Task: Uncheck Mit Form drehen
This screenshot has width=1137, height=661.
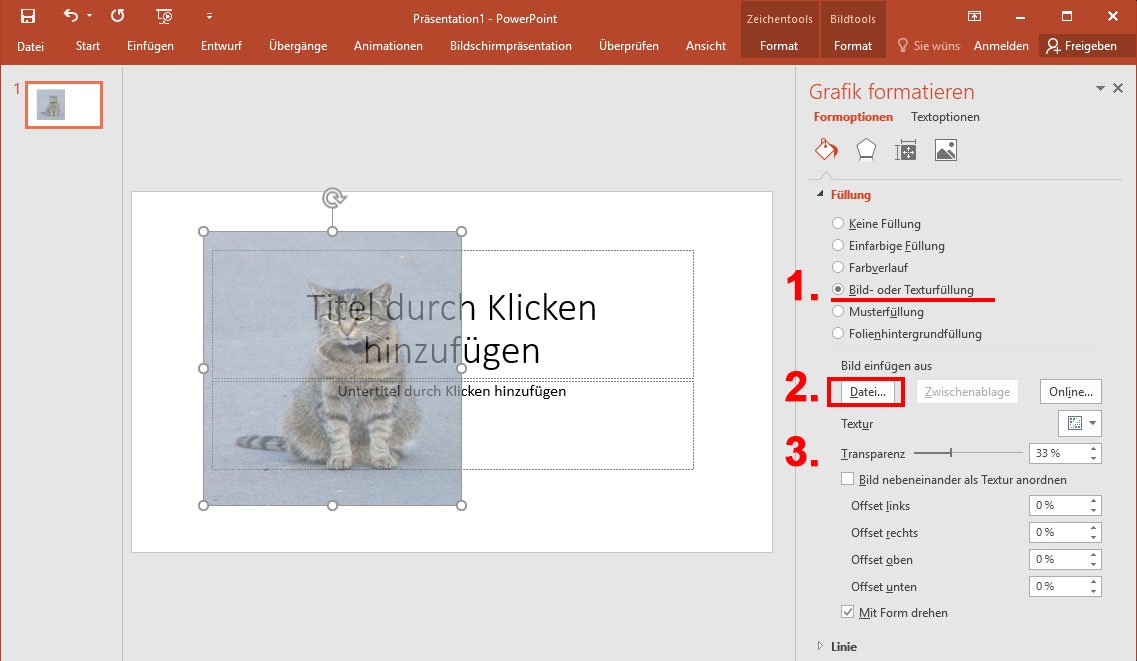Action: pyautogui.click(x=848, y=612)
